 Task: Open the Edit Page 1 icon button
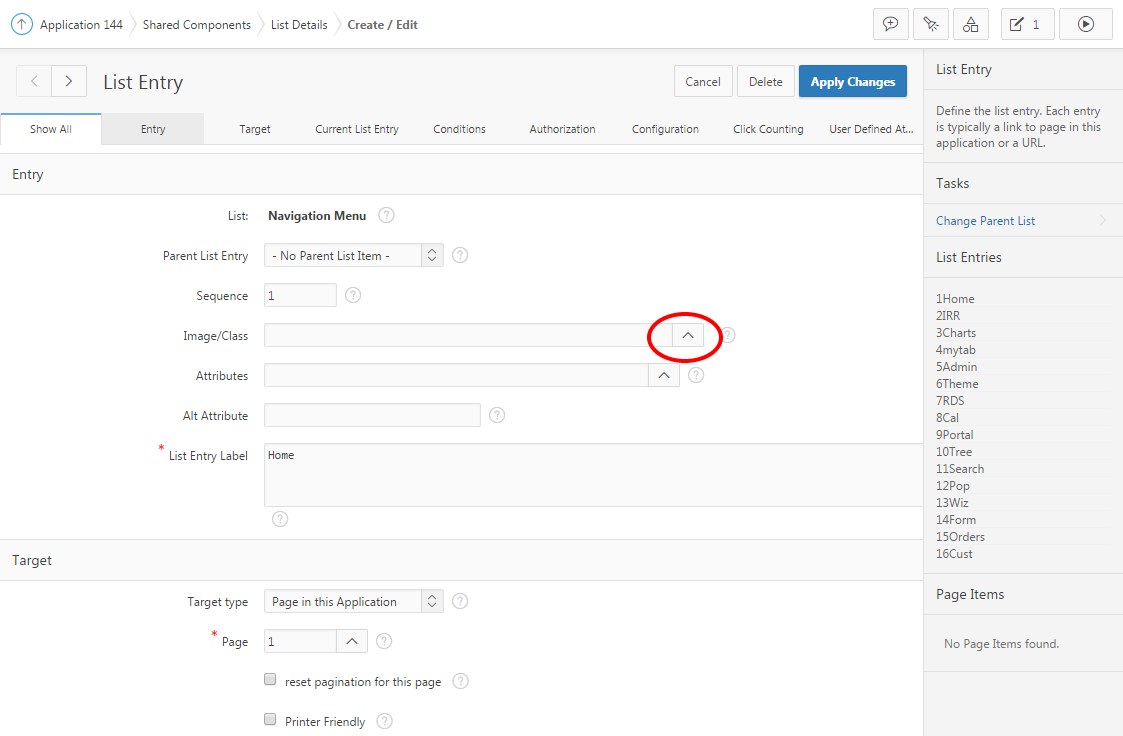tap(1027, 24)
